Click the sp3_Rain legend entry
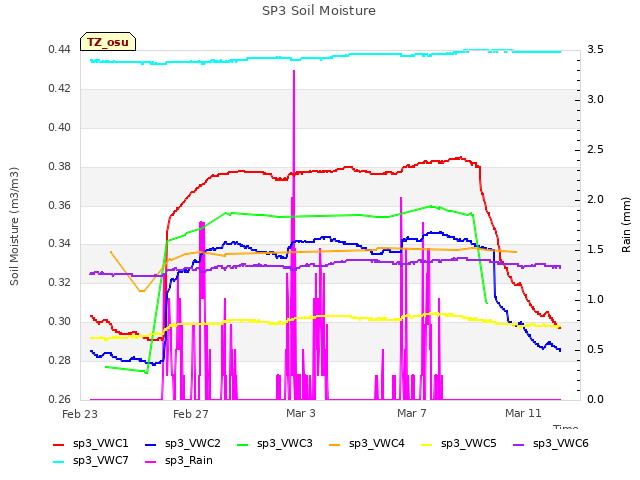Screen dimensions: 640x480 point(179,461)
